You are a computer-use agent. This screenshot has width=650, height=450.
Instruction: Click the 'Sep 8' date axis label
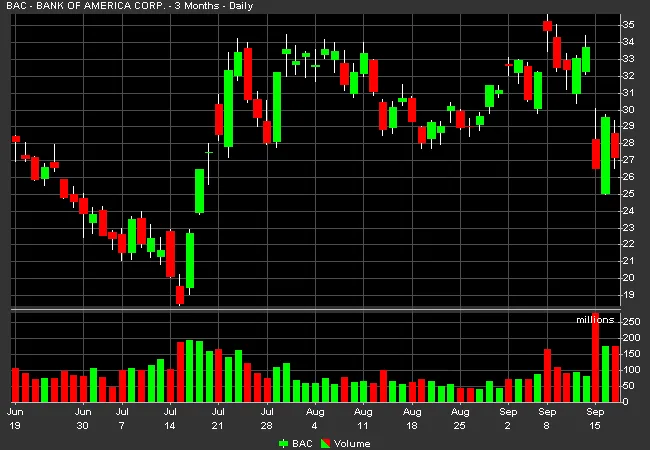click(547, 419)
